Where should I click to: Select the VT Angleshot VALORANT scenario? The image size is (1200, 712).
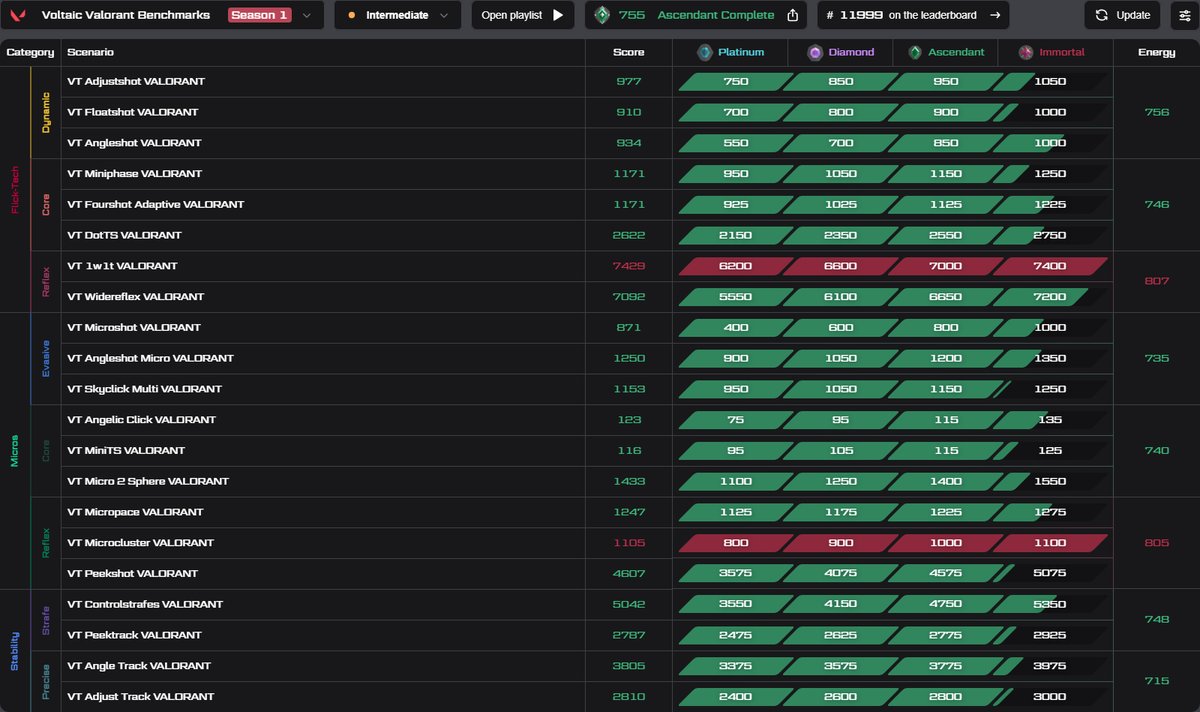coord(134,143)
